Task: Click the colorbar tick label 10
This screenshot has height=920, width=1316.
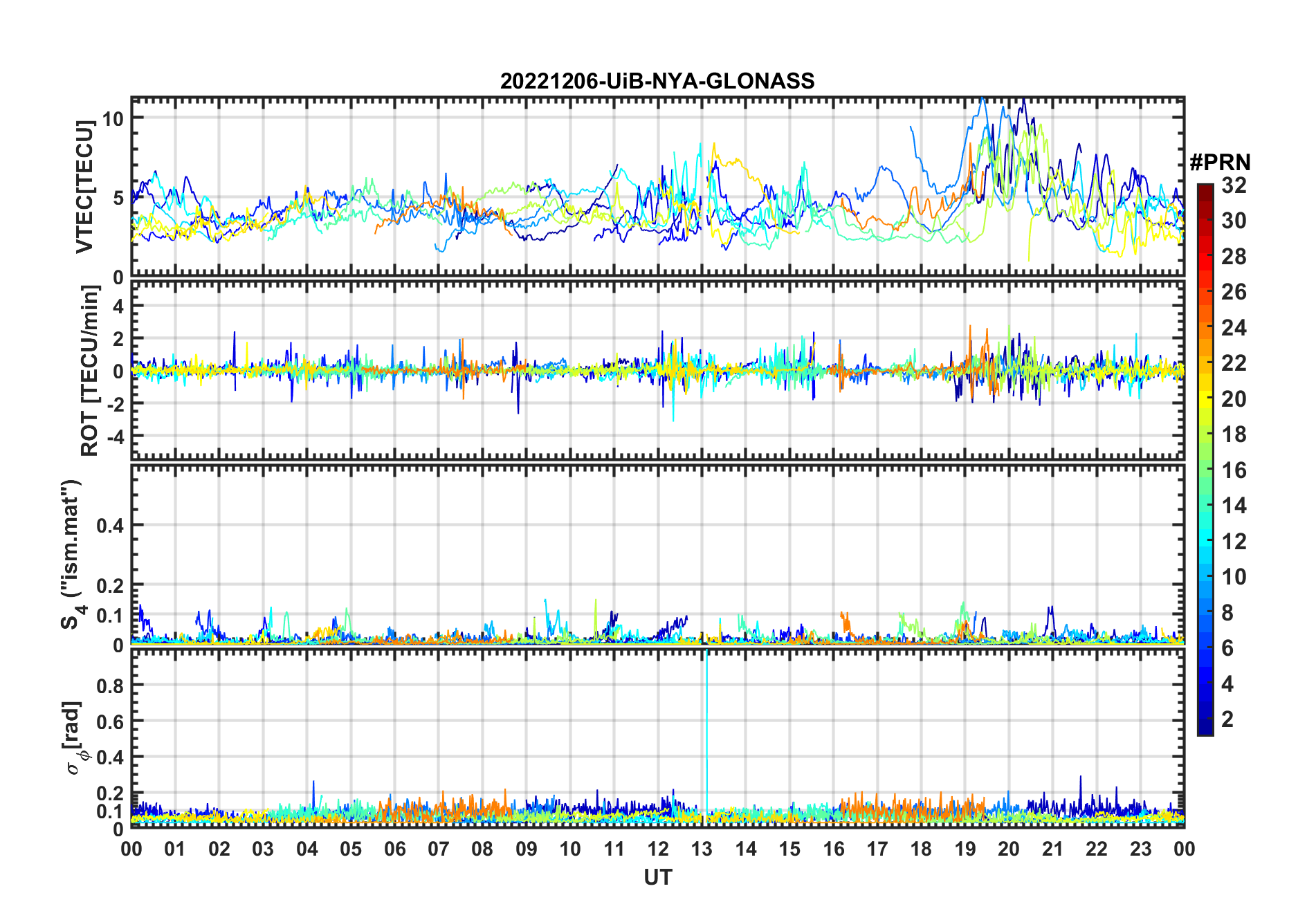Action: coord(1234,577)
